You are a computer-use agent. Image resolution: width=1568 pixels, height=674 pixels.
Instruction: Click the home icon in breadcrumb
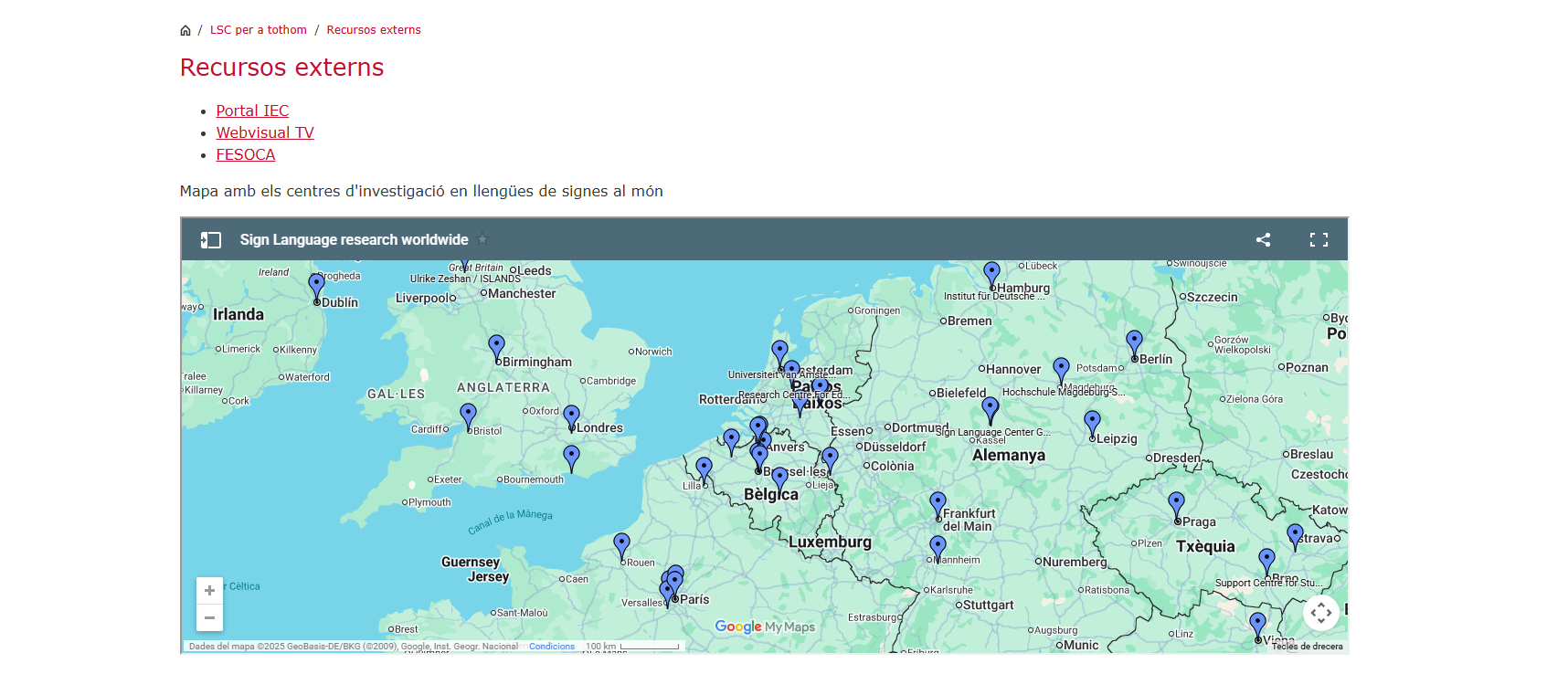[x=185, y=30]
